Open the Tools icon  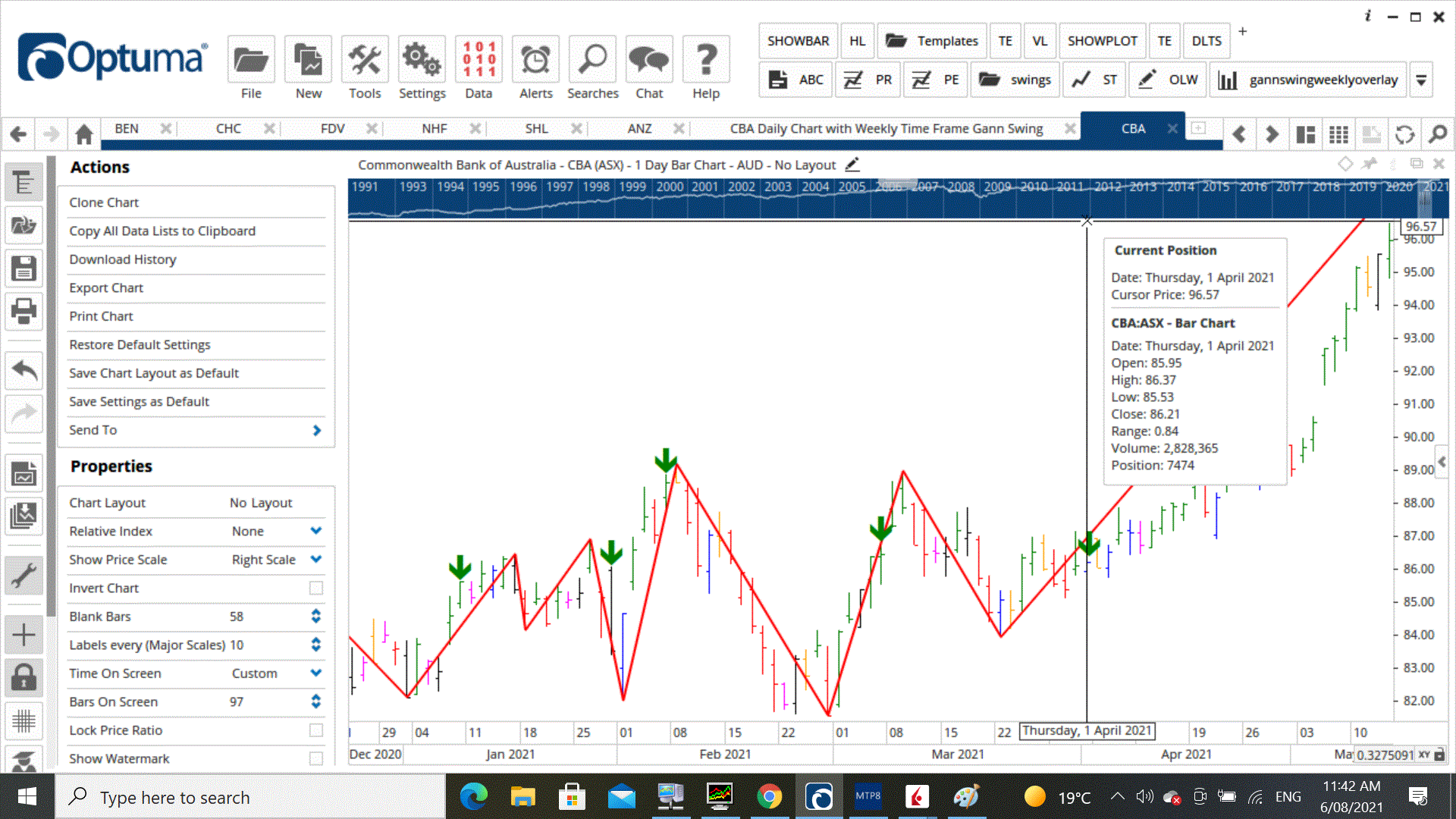pyautogui.click(x=365, y=59)
